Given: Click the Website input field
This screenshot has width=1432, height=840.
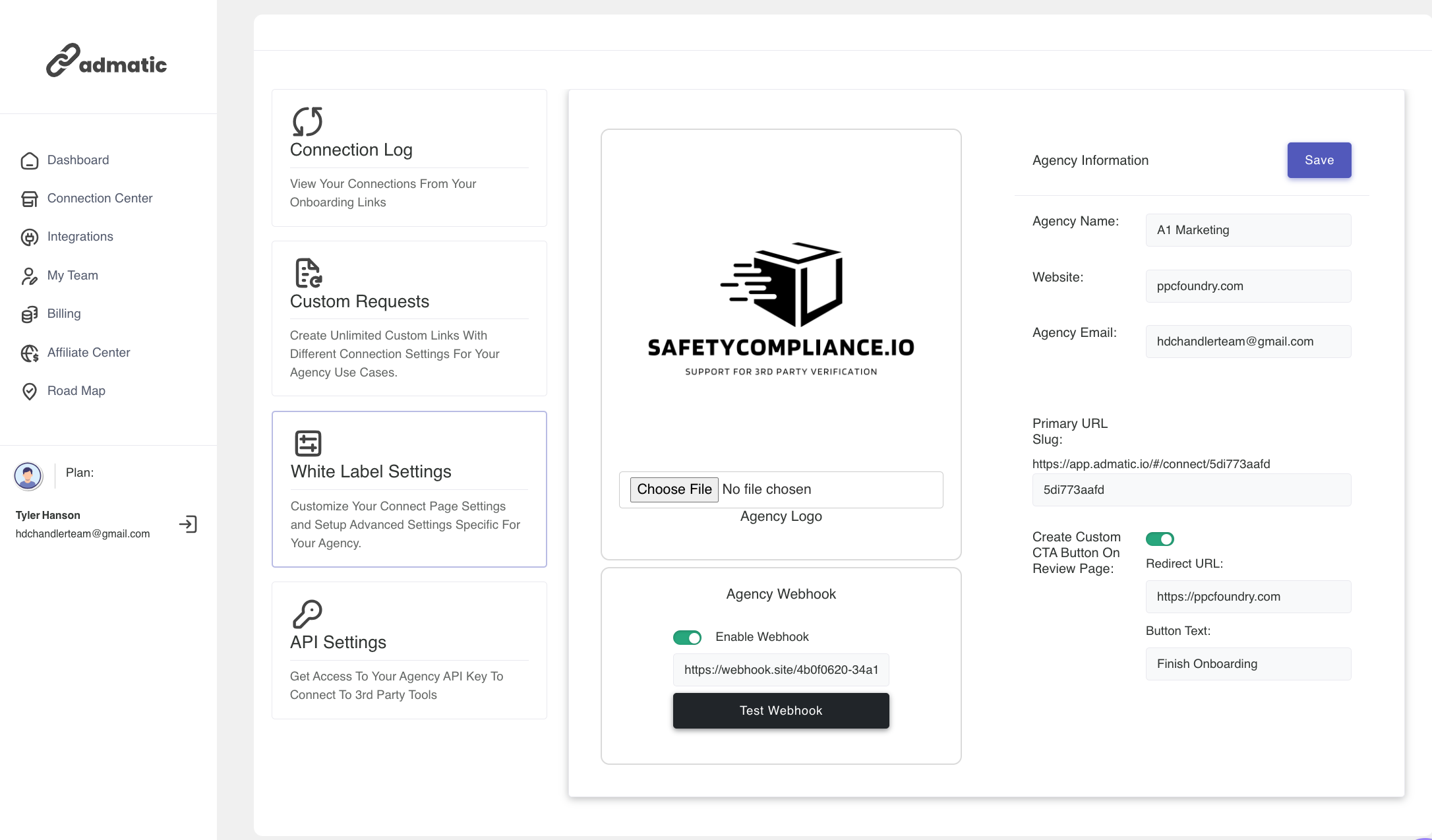Looking at the screenshot, I should click(1248, 286).
